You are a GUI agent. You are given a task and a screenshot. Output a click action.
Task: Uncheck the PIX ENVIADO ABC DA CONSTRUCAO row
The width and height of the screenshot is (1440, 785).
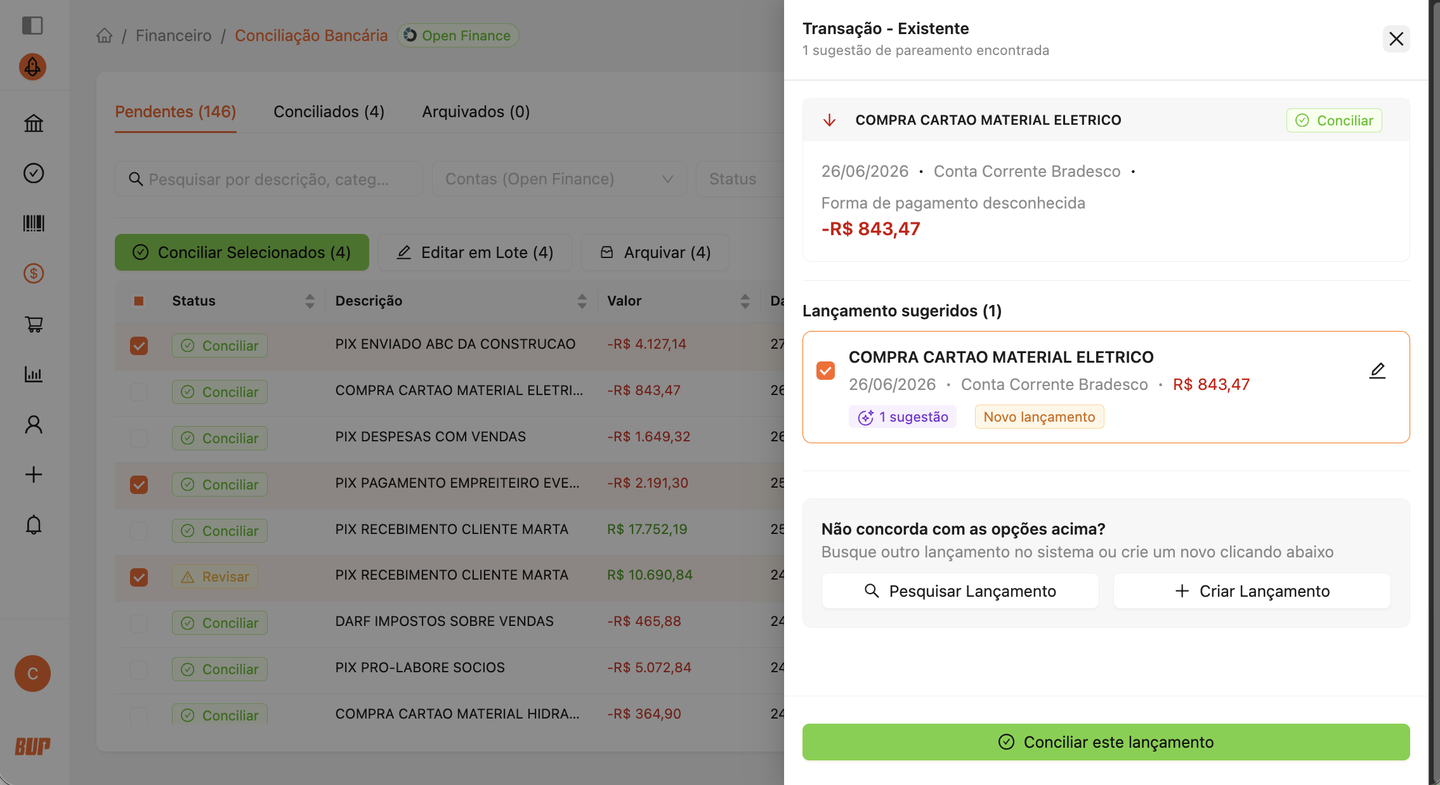pyautogui.click(x=139, y=346)
